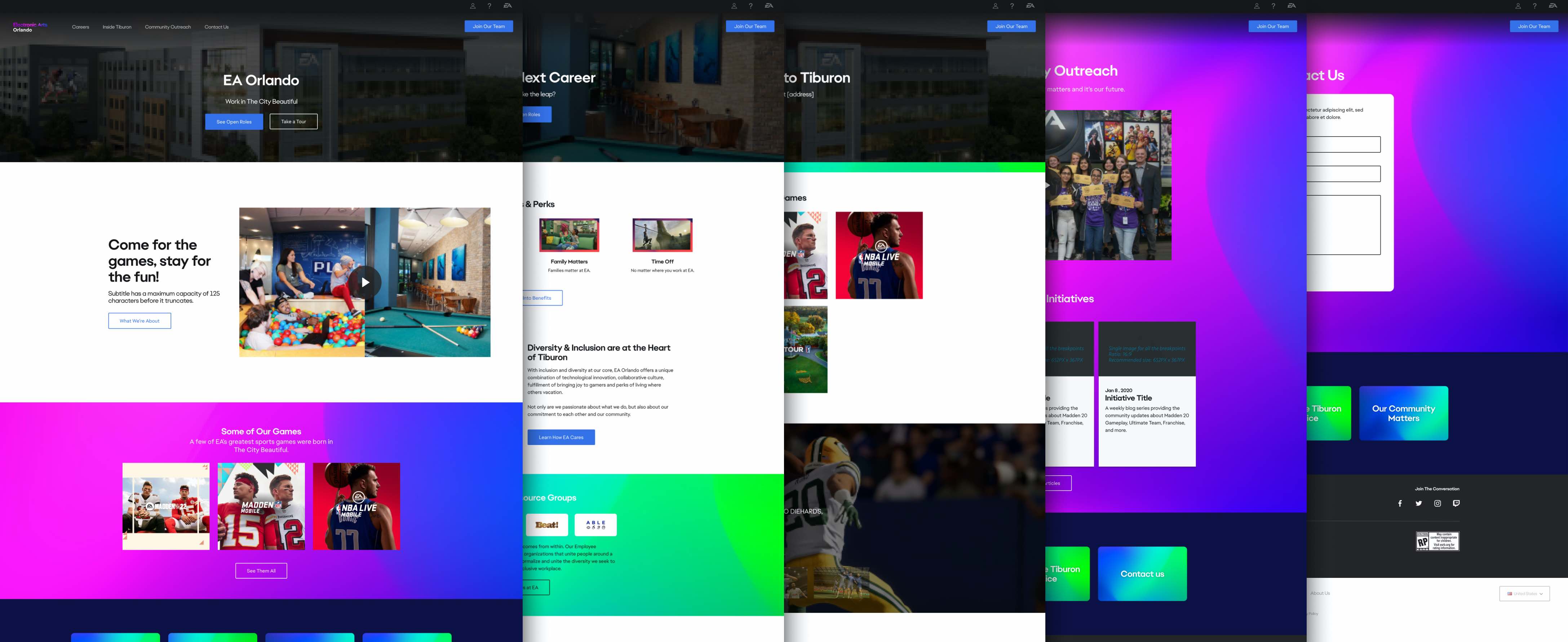The width and height of the screenshot is (1568, 642).
Task: Click the Electronic Arts Orlando logo
Action: click(30, 27)
